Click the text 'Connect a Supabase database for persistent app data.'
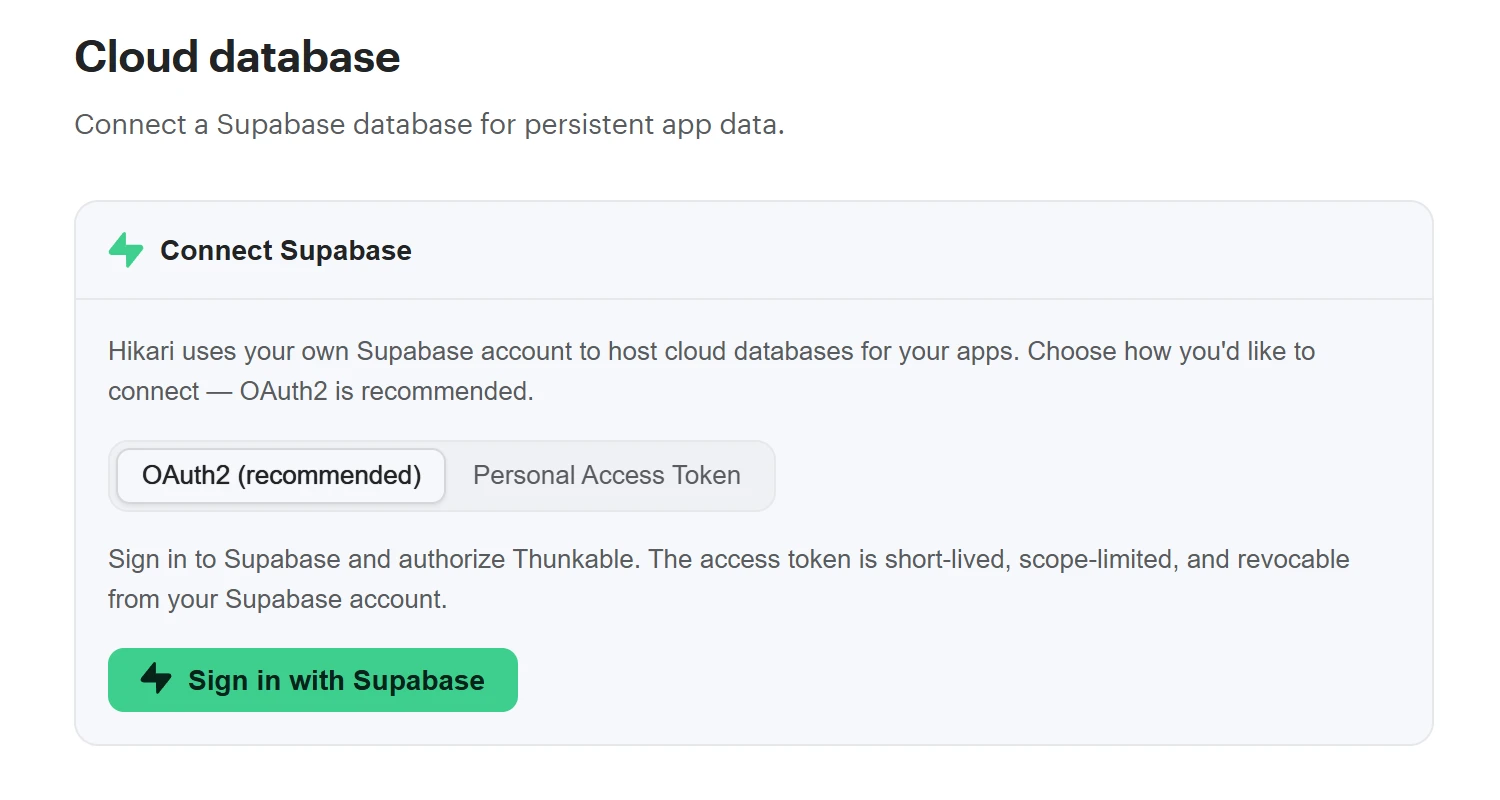Screen dimensions: 1500x800 click(x=430, y=125)
